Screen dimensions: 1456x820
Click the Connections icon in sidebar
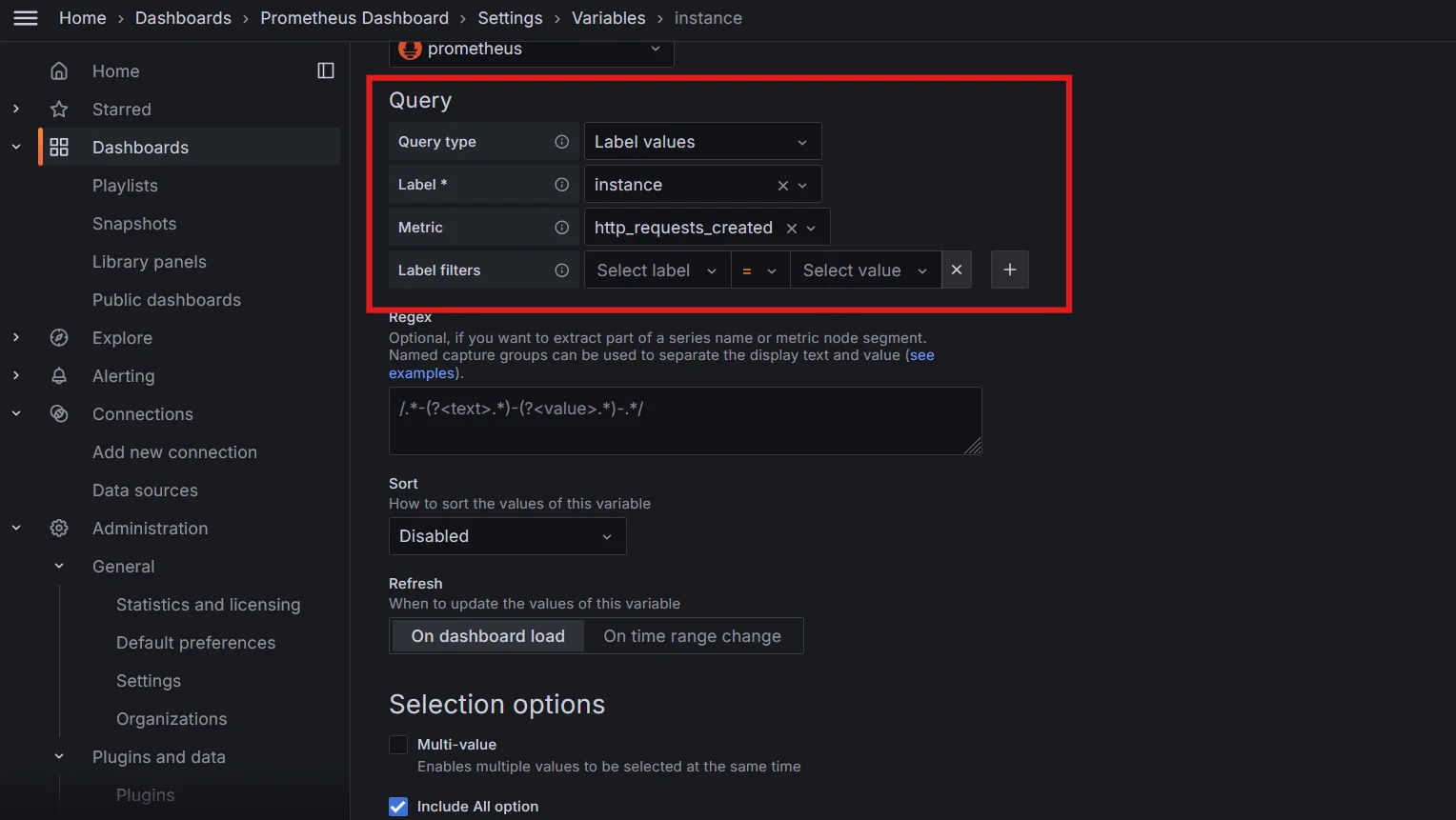tap(59, 414)
